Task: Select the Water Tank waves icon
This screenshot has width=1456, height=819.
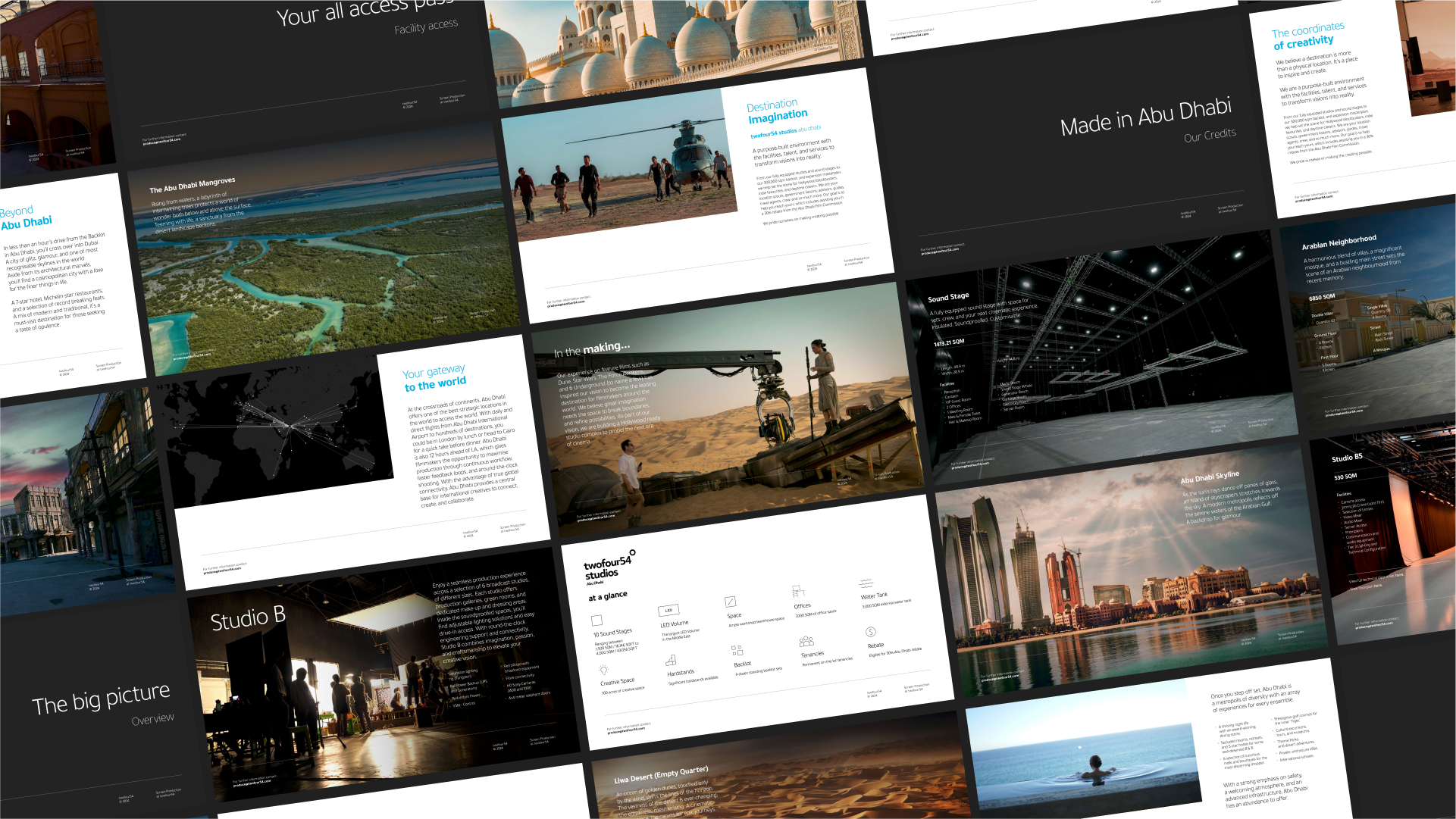Action: (x=866, y=583)
